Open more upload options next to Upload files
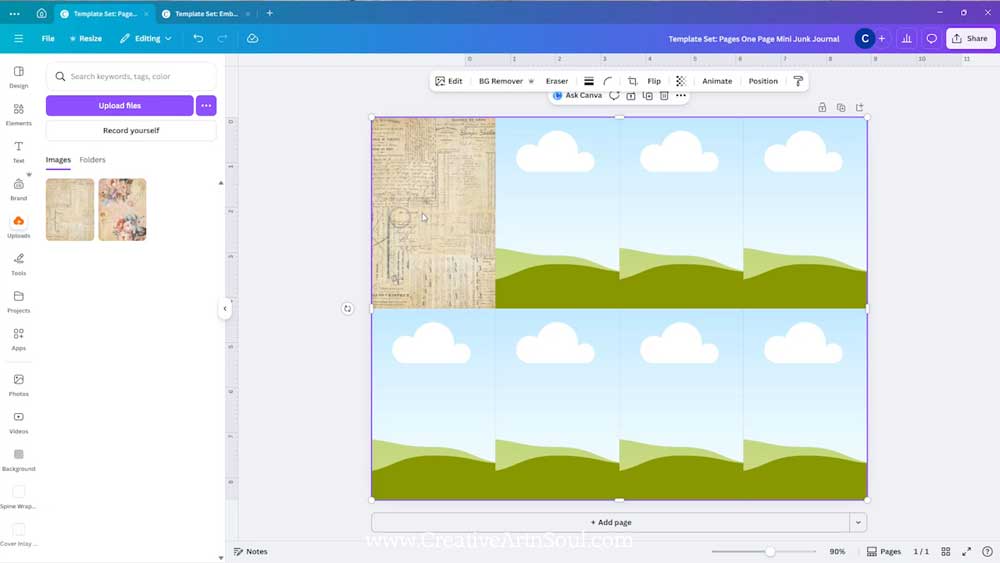The height and width of the screenshot is (563, 1000). pos(206,105)
